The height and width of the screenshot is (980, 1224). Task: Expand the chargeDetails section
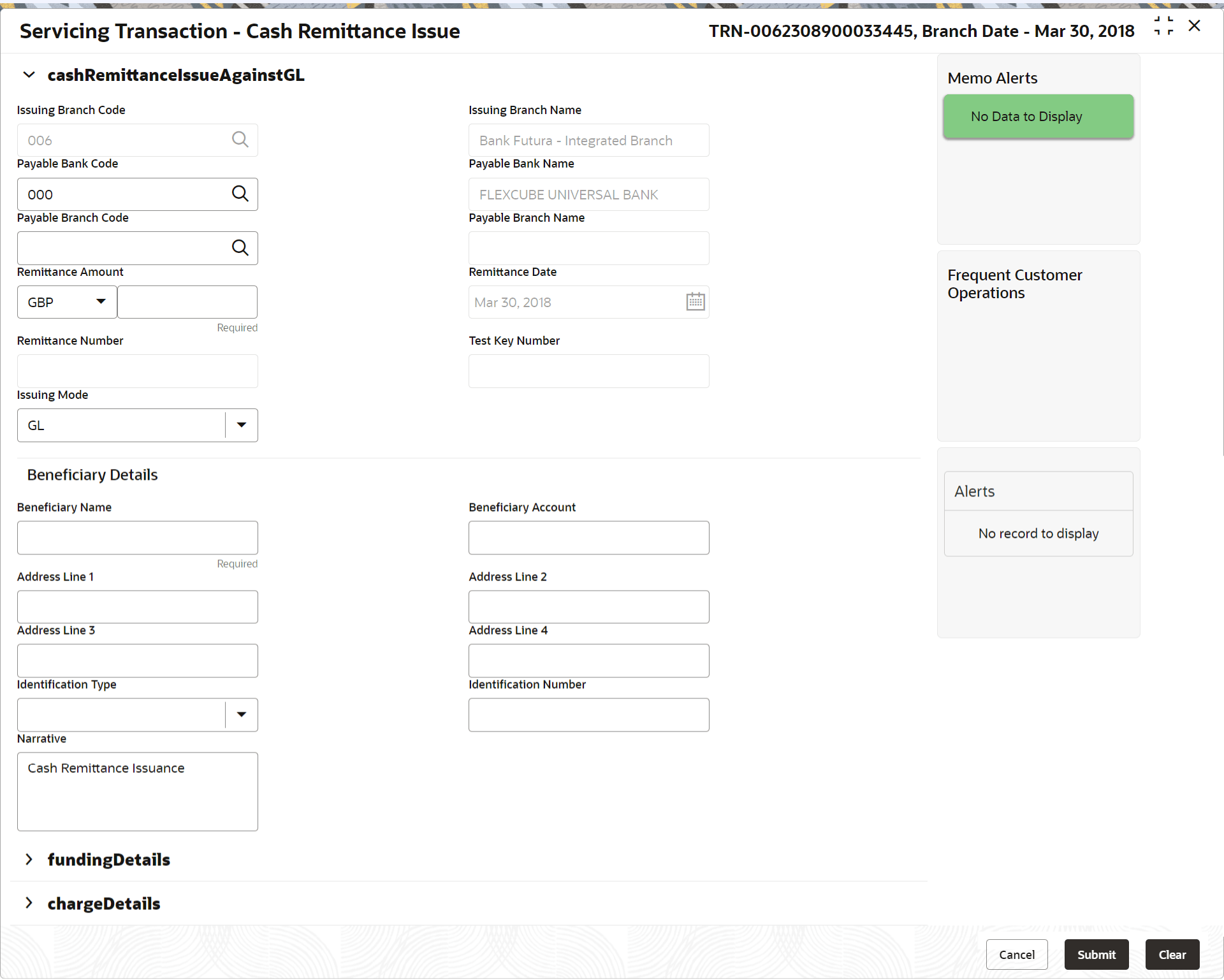click(x=29, y=903)
